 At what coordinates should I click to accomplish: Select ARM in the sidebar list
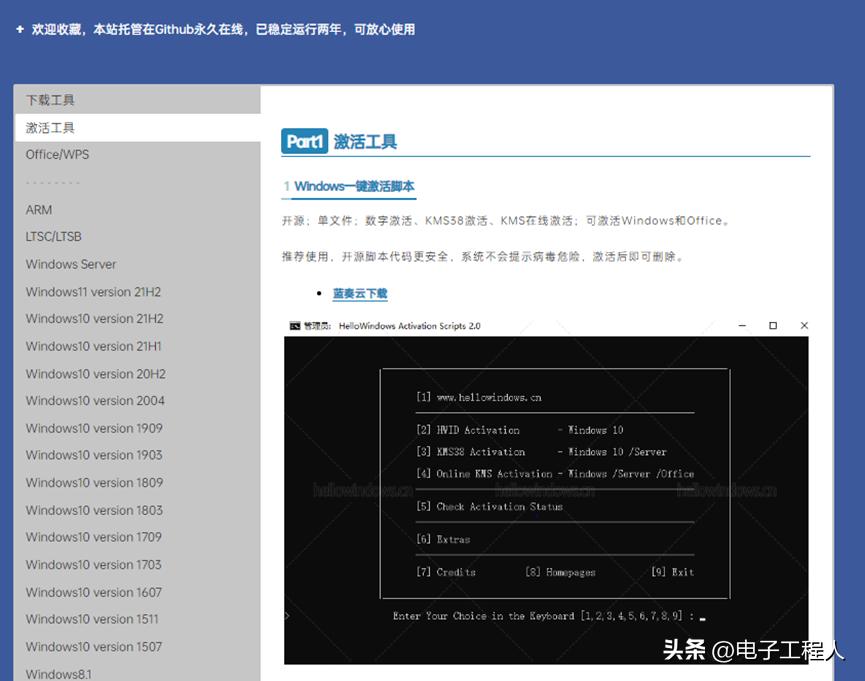(39, 209)
